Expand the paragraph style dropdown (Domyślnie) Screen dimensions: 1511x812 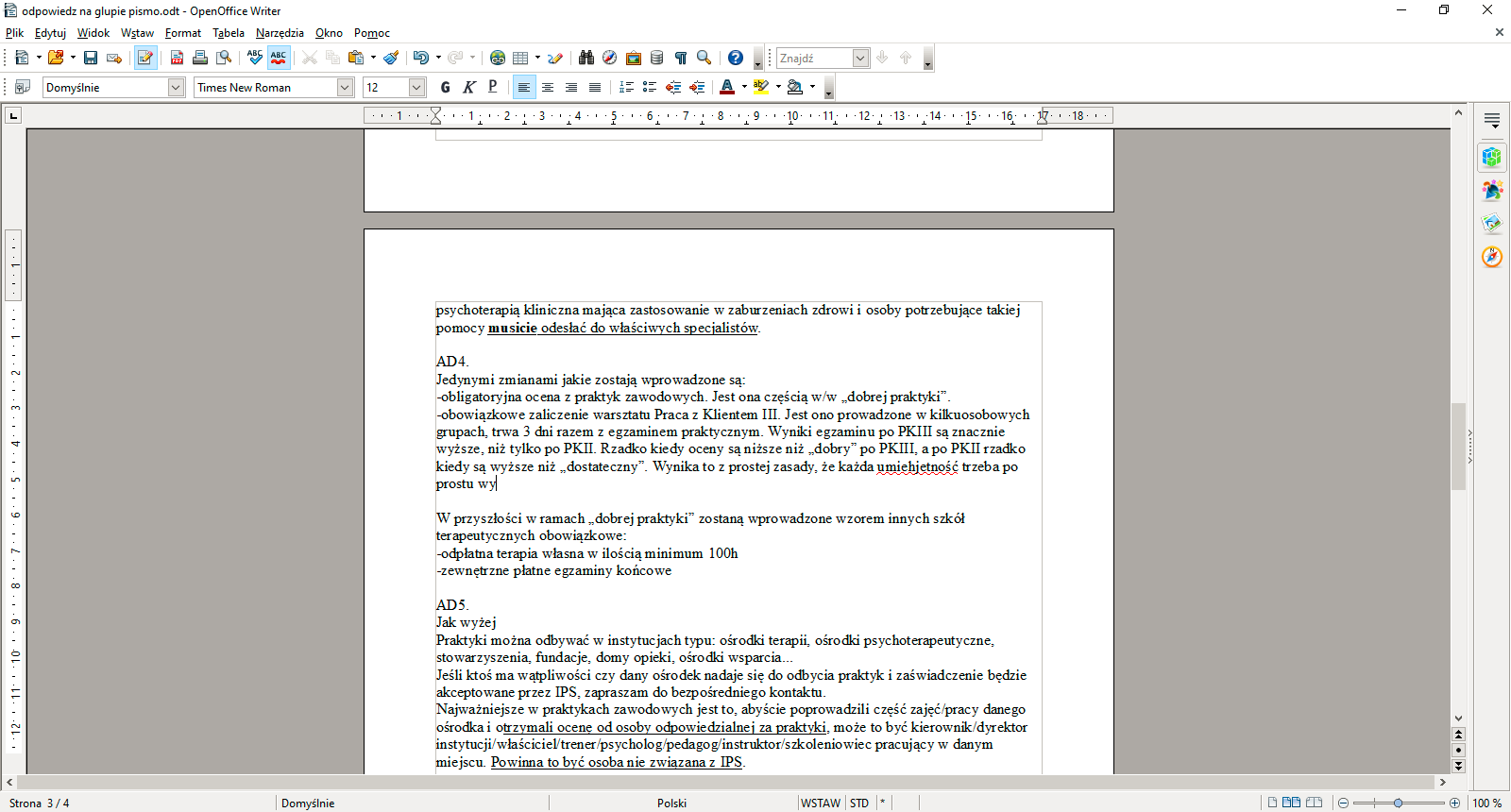[176, 87]
